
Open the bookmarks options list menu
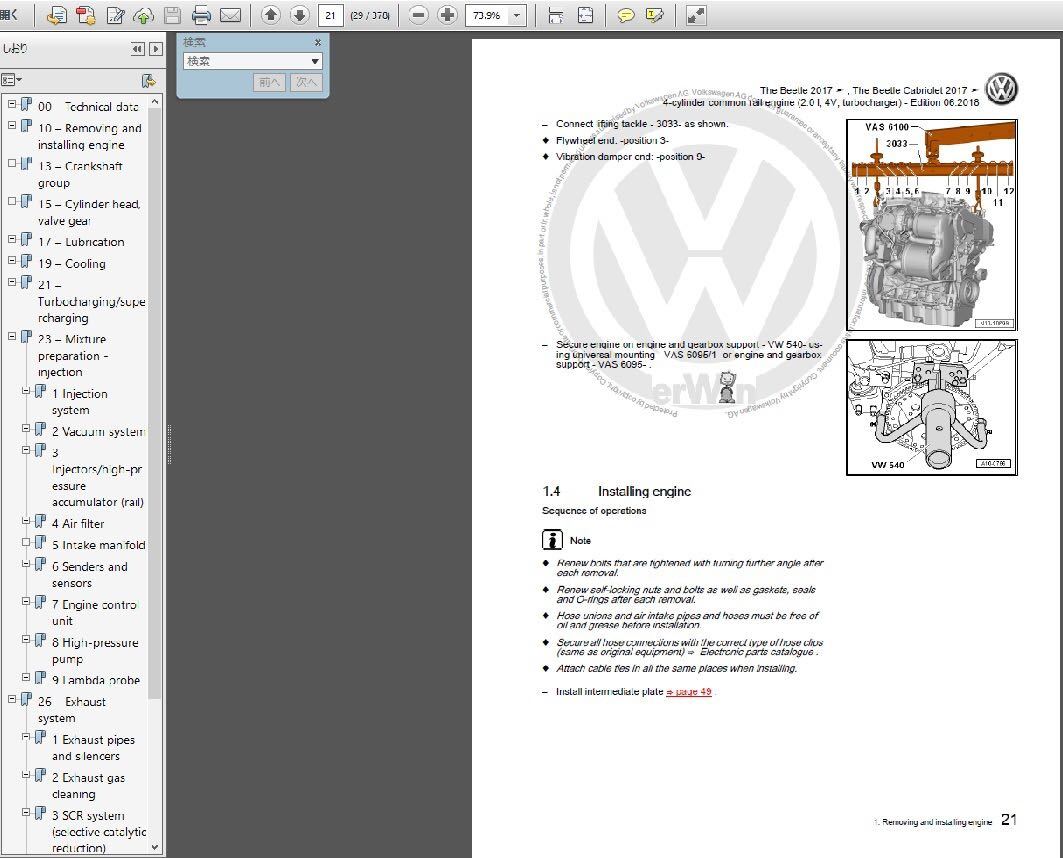point(12,80)
